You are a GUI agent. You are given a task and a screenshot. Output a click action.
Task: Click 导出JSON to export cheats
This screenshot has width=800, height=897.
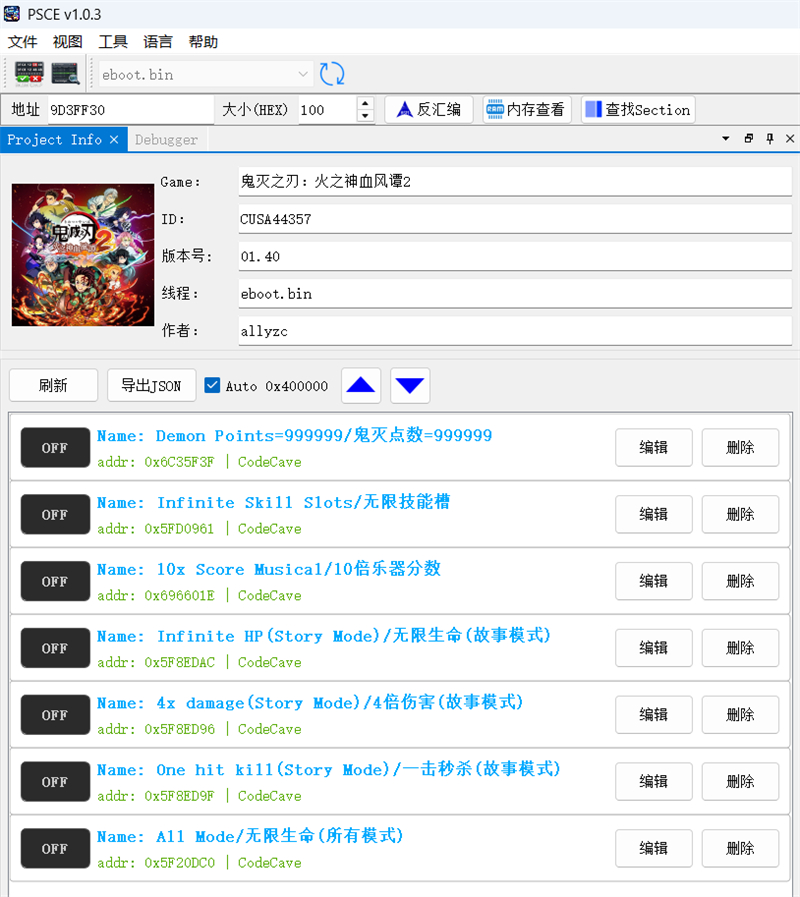click(x=151, y=385)
